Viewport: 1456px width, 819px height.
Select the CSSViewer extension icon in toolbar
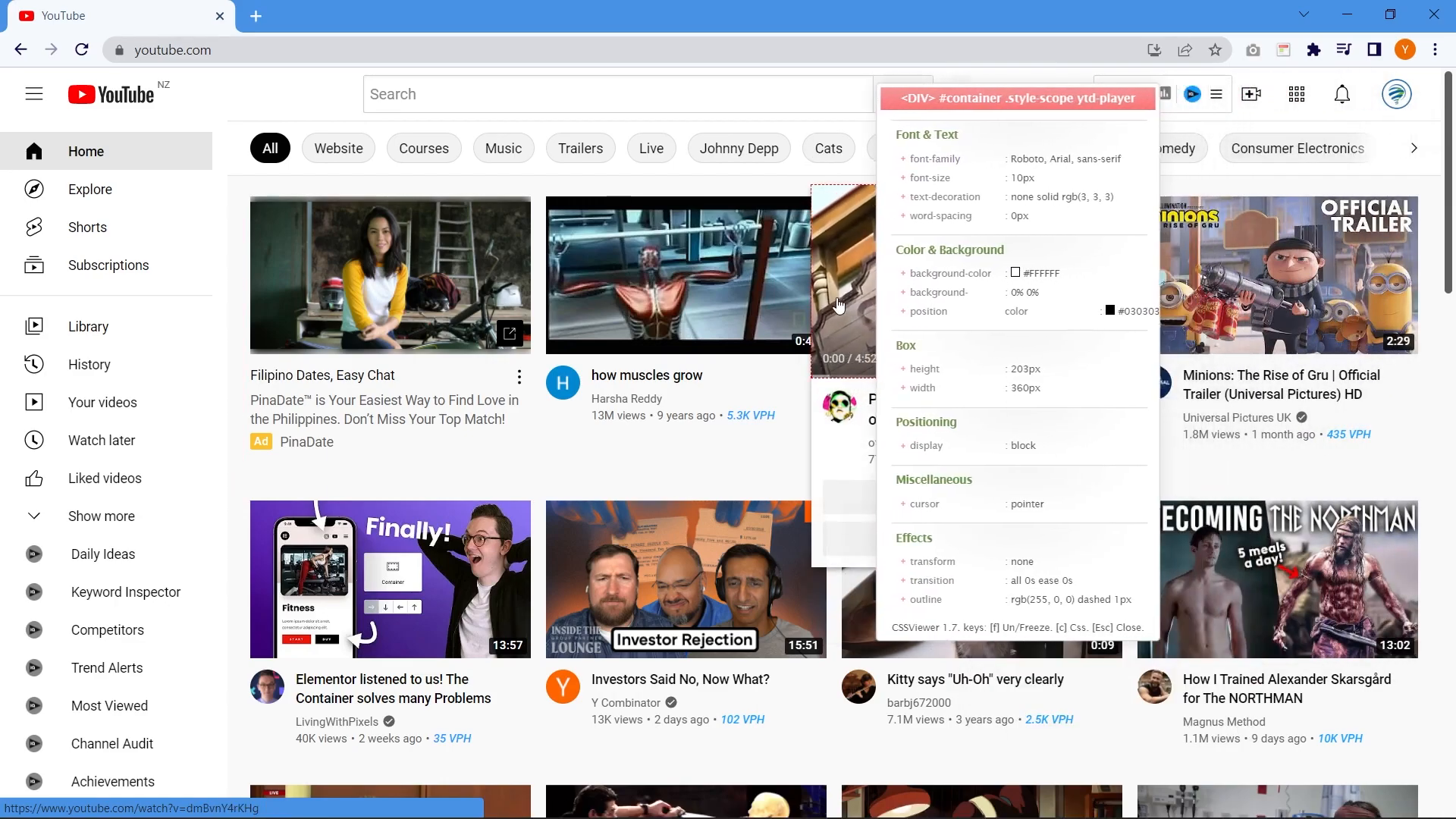[x=1283, y=50]
